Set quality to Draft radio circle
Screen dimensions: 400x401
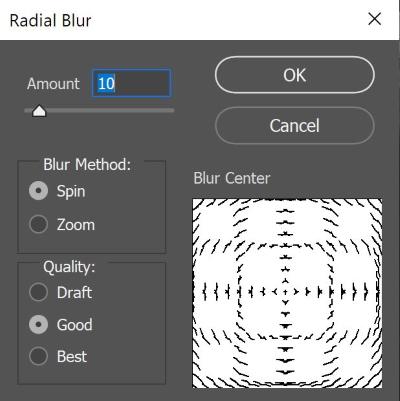point(39,292)
